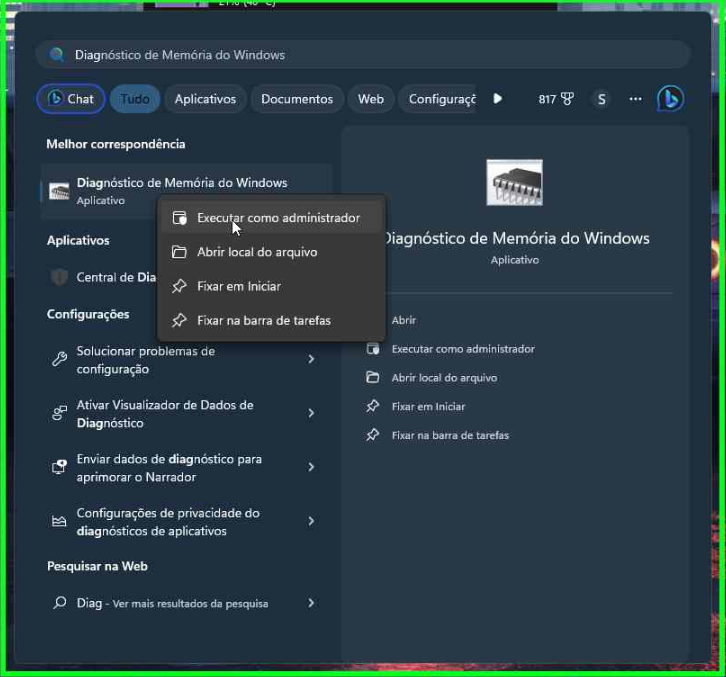Viewport: 726px width, 677px height.
Task: Click the search magnifier icon in search box
Action: point(57,55)
